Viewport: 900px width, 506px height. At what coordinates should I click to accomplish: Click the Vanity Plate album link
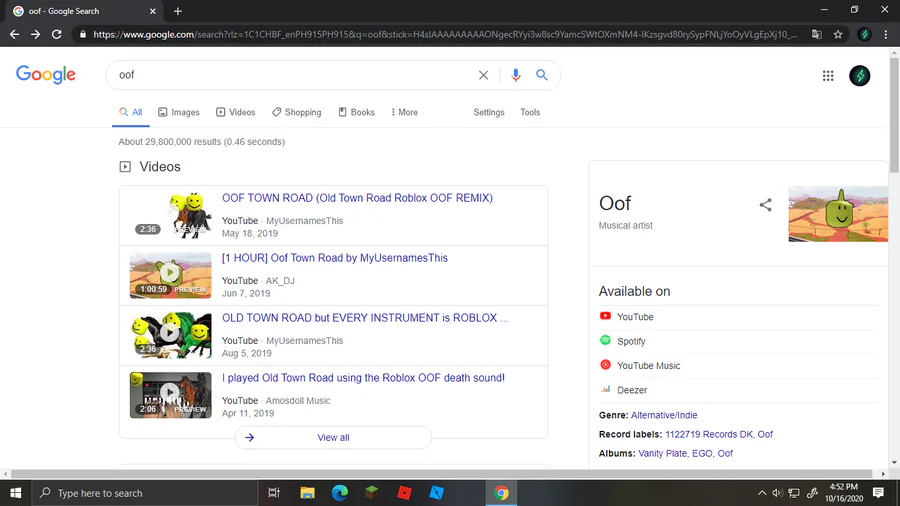pyautogui.click(x=662, y=453)
